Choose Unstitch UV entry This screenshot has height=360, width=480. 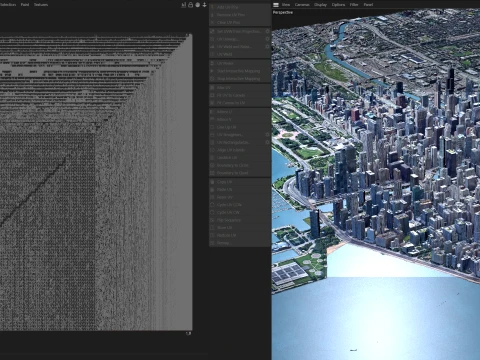tap(239, 158)
